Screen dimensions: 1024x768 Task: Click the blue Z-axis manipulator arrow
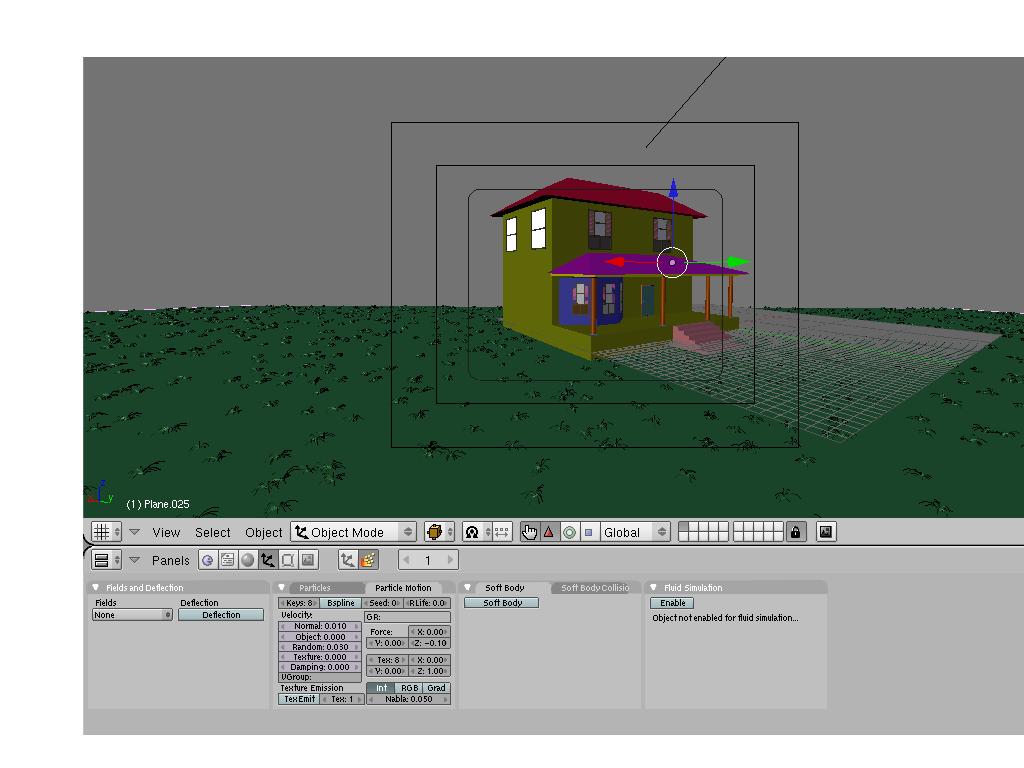[673, 189]
